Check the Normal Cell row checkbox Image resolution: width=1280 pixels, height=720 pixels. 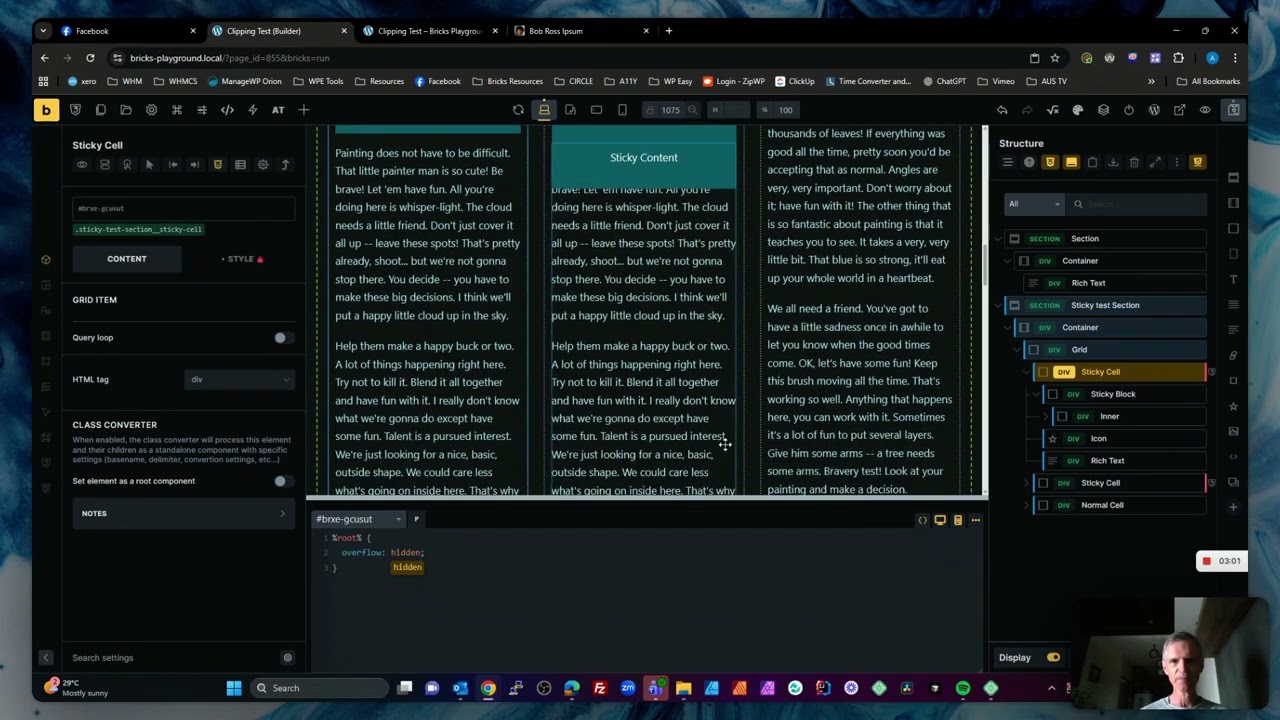[x=1043, y=505]
